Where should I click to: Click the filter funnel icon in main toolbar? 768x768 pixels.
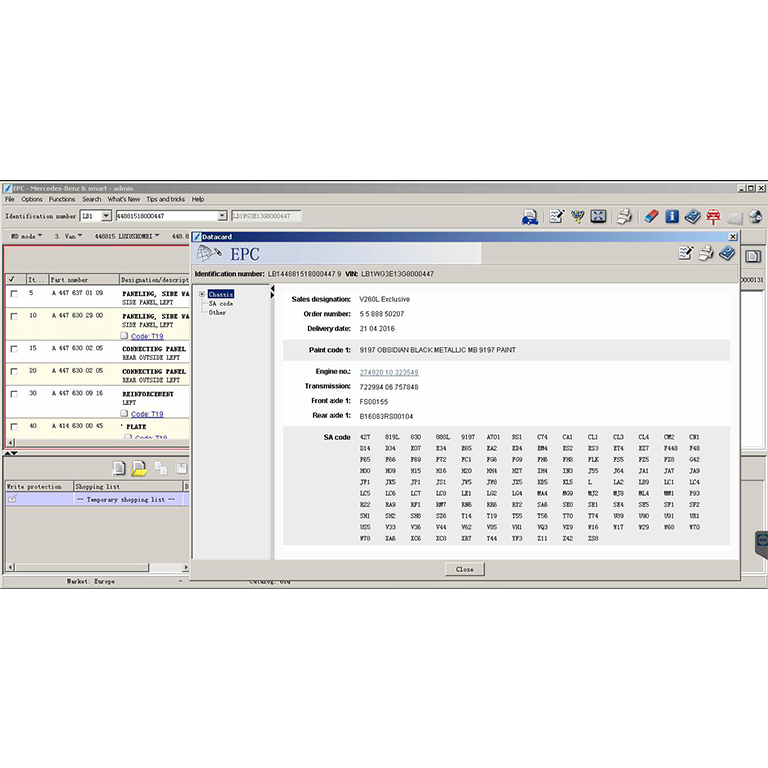tap(578, 216)
